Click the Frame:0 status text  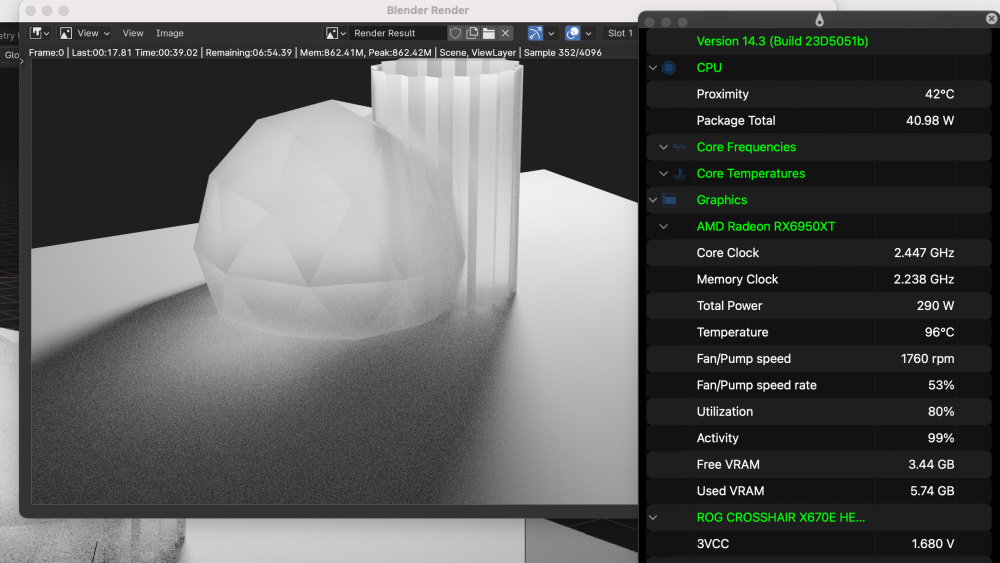click(x=47, y=52)
